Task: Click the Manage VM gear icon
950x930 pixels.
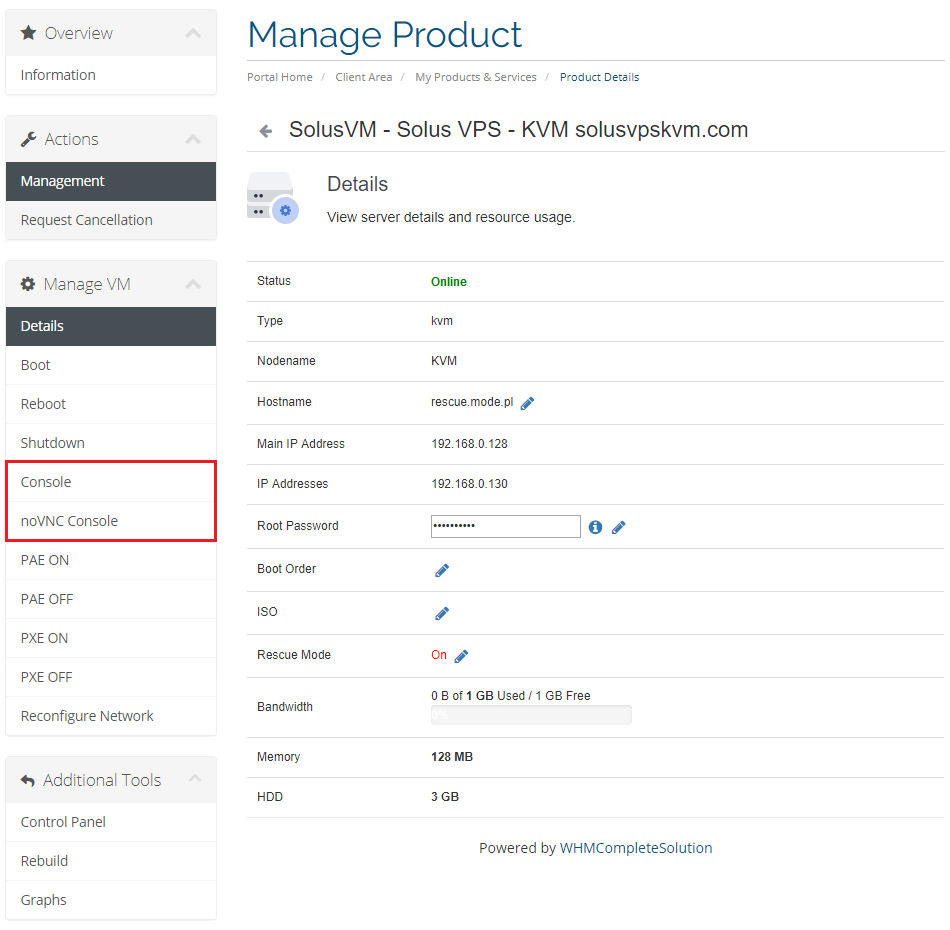Action: click(28, 284)
